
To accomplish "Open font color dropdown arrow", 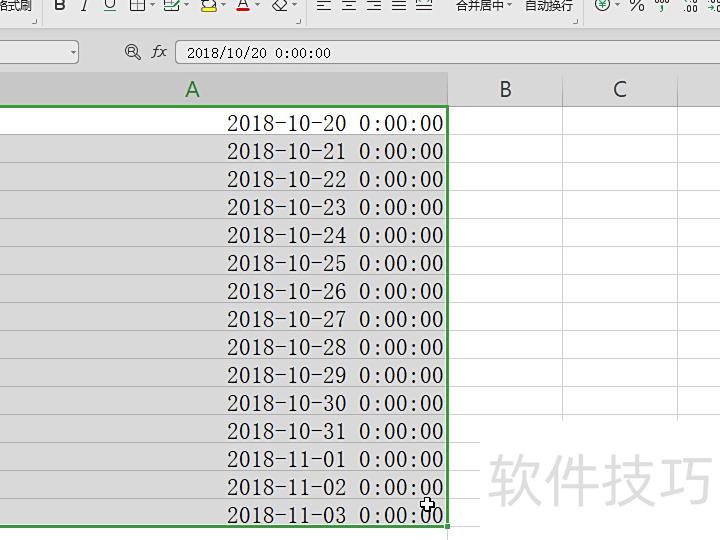I will 257,5.
